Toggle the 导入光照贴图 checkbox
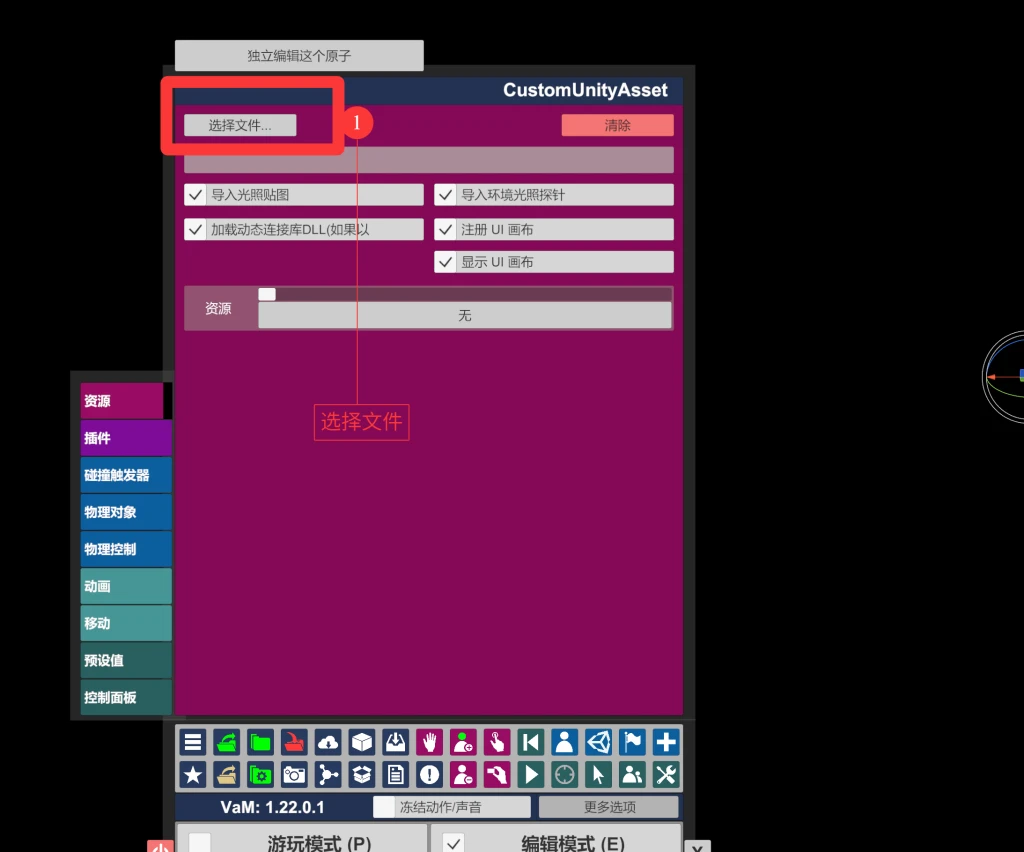This screenshot has height=852, width=1024. [x=196, y=195]
